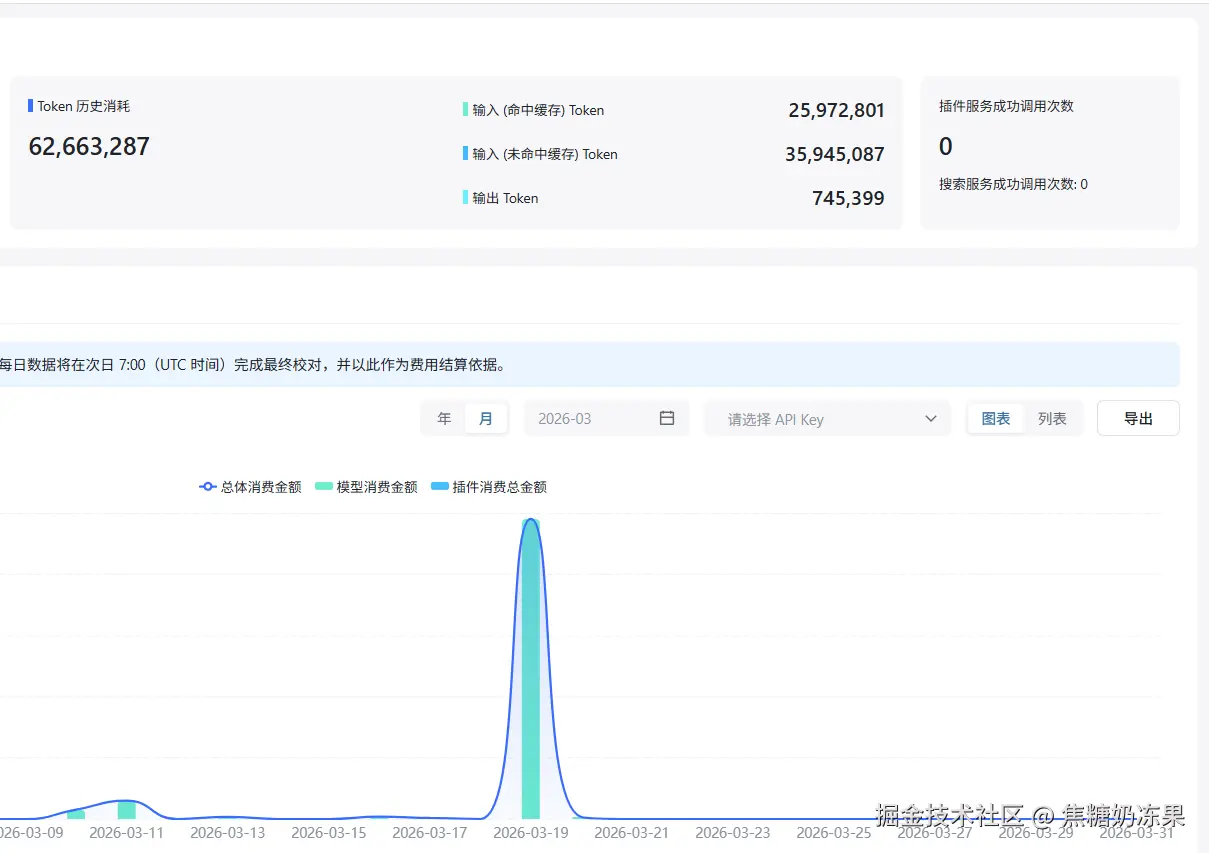The width and height of the screenshot is (1209, 853).
Task: Select the 图表 view tab
Action: tap(996, 418)
